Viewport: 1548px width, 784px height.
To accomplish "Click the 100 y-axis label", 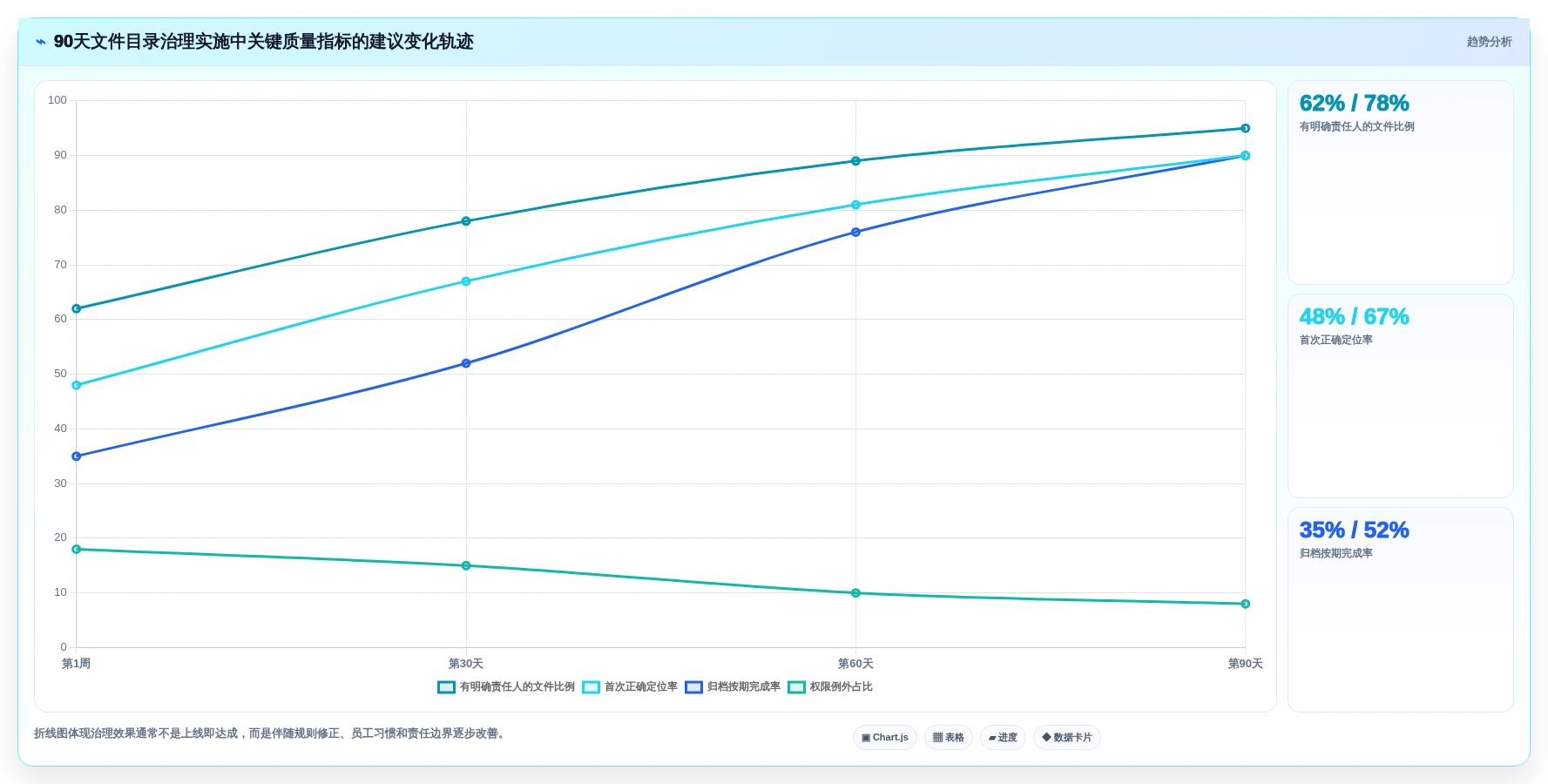I will coord(57,100).
